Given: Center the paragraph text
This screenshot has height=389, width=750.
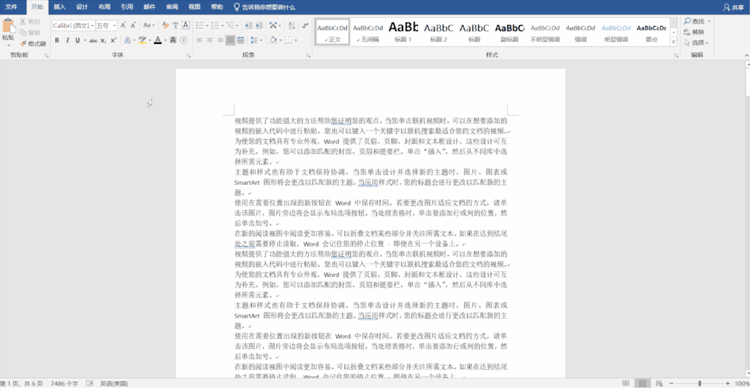Looking at the screenshot, I should coord(210,40).
